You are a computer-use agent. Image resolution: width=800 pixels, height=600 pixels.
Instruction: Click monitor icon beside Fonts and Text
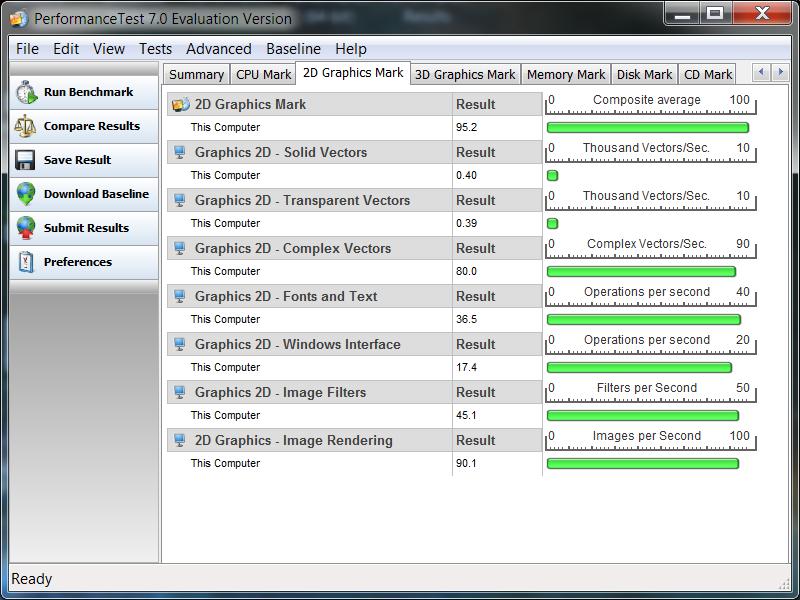pyautogui.click(x=180, y=296)
